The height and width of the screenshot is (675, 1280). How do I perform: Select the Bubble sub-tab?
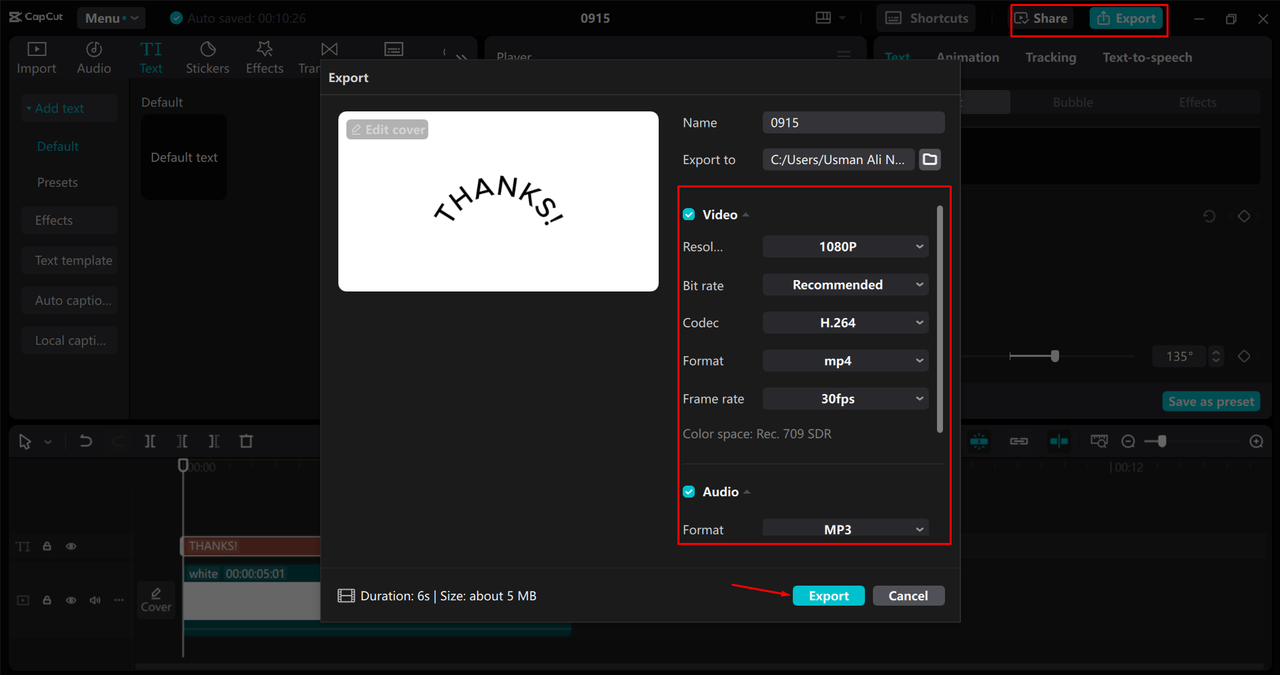tap(1073, 102)
